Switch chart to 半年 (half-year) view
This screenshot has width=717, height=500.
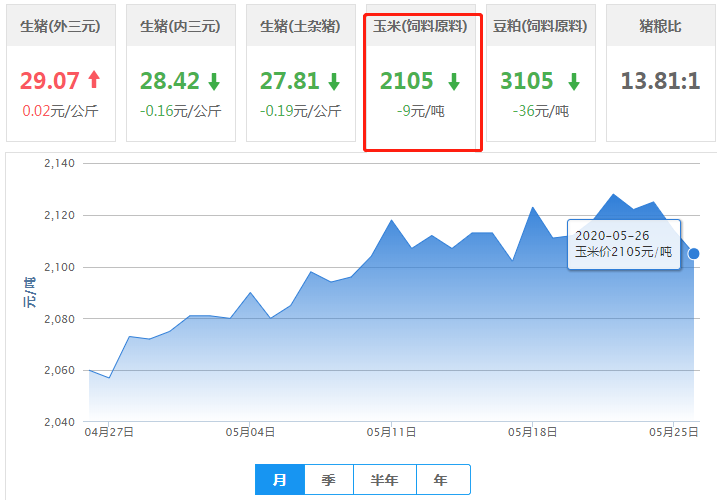pos(384,480)
